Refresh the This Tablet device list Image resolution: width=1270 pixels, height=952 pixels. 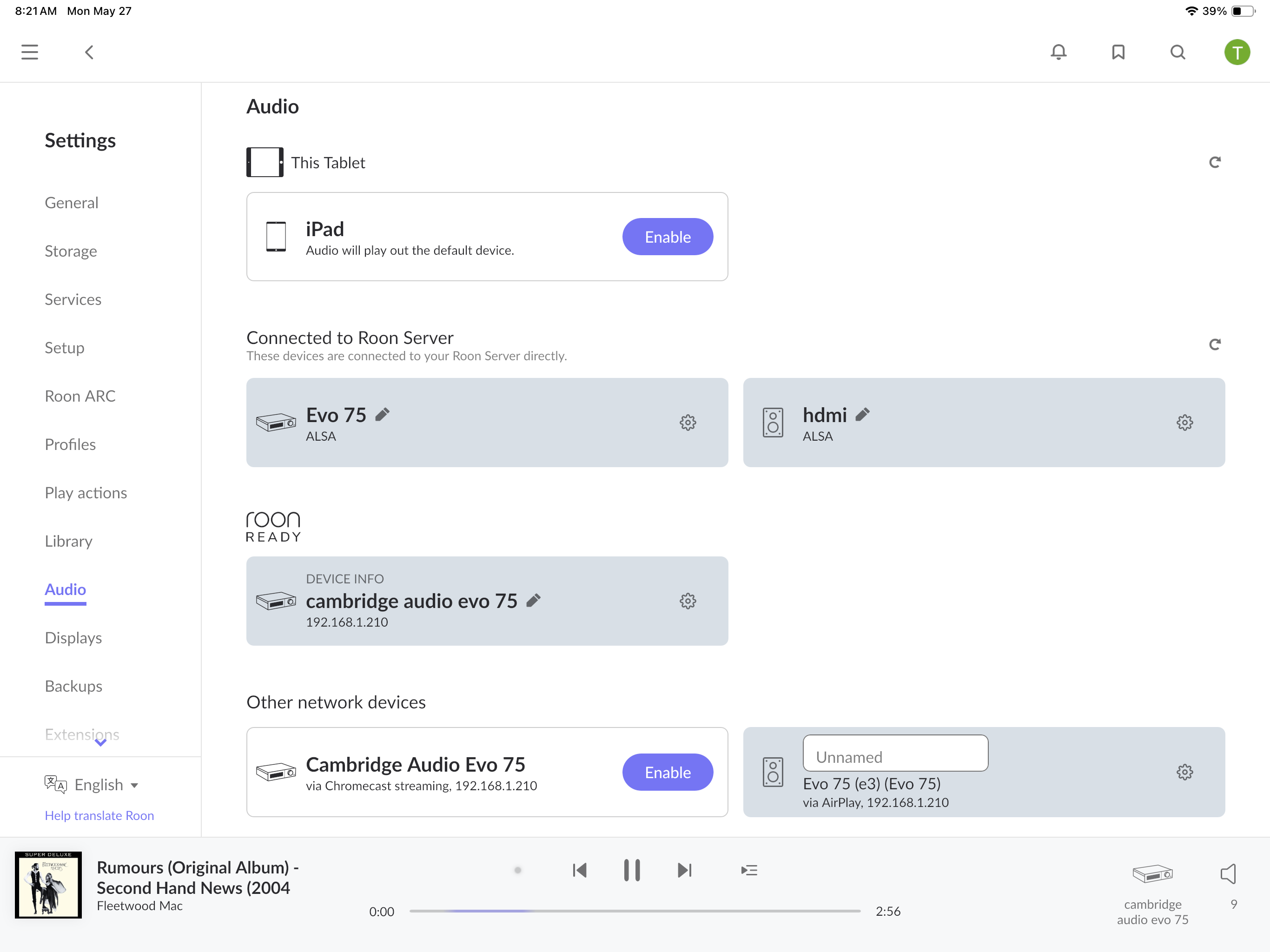point(1214,163)
